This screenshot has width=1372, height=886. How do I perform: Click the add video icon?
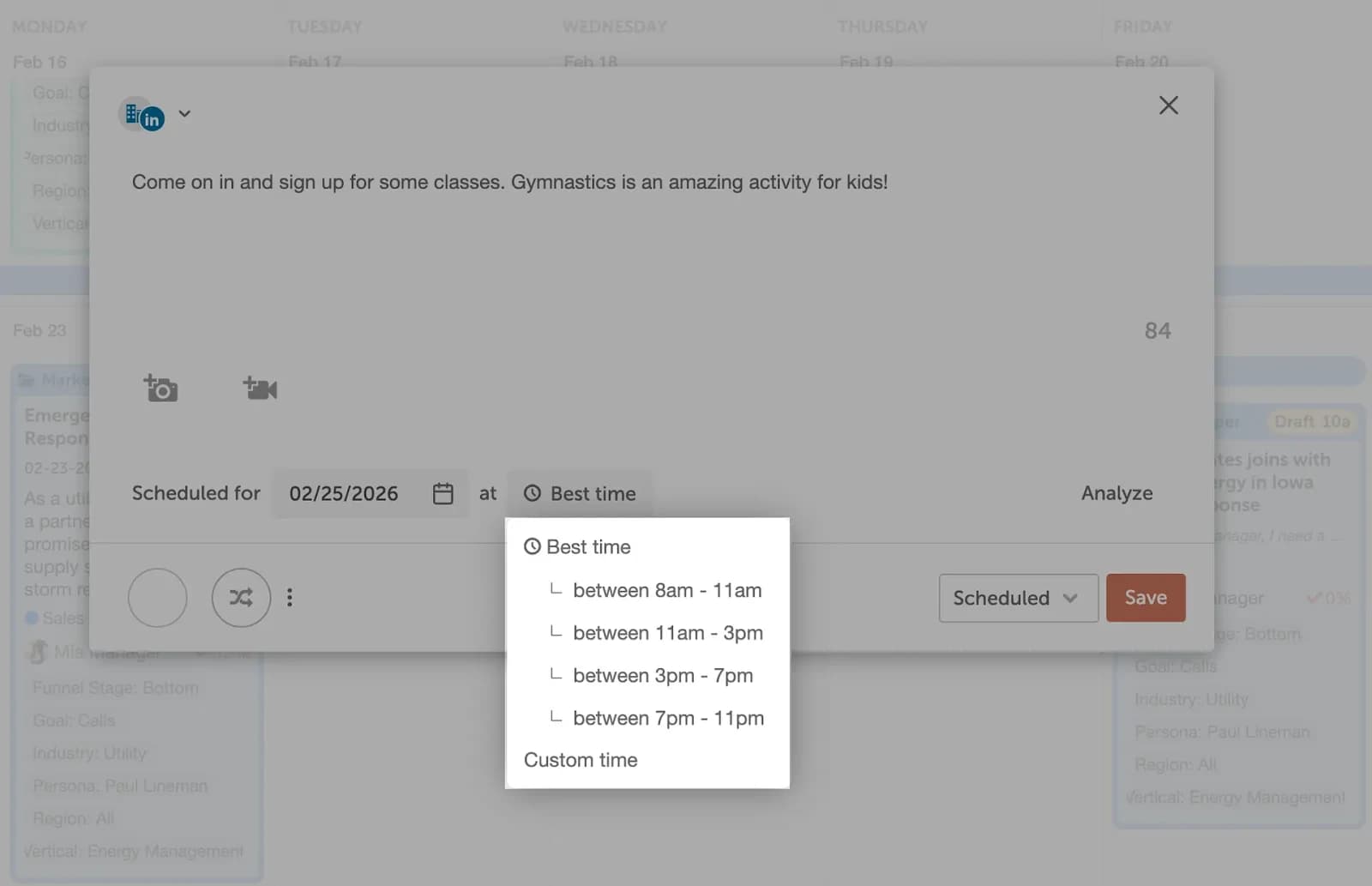261,389
